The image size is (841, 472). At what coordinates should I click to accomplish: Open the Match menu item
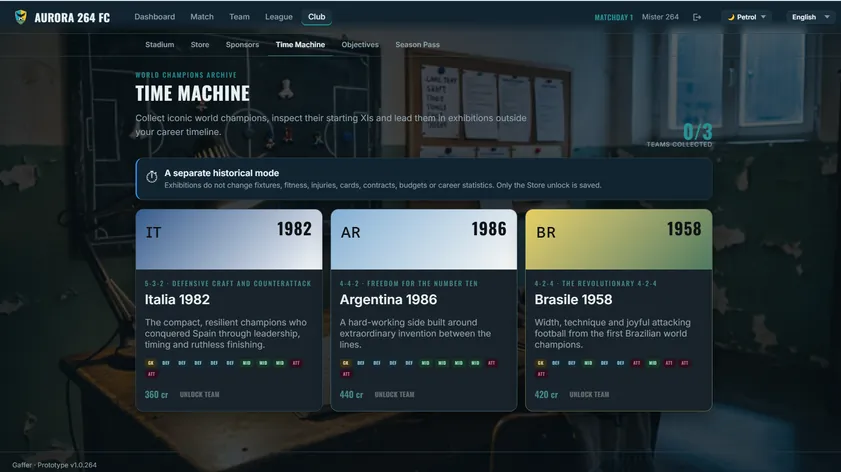(202, 17)
